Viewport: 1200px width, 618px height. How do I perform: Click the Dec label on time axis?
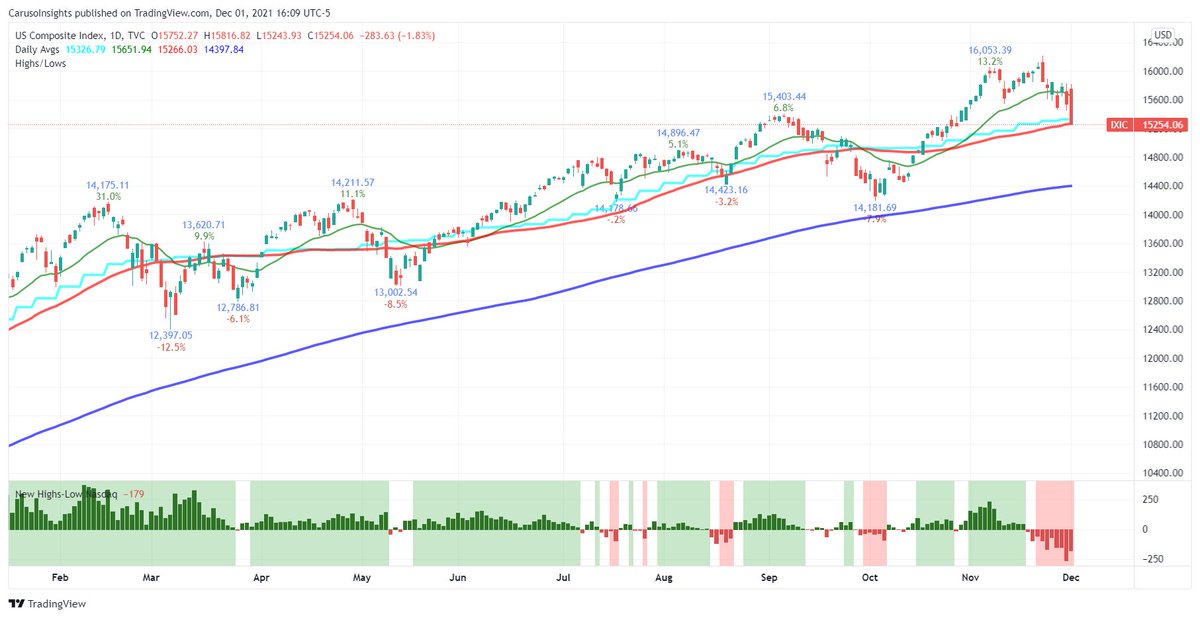1069,578
